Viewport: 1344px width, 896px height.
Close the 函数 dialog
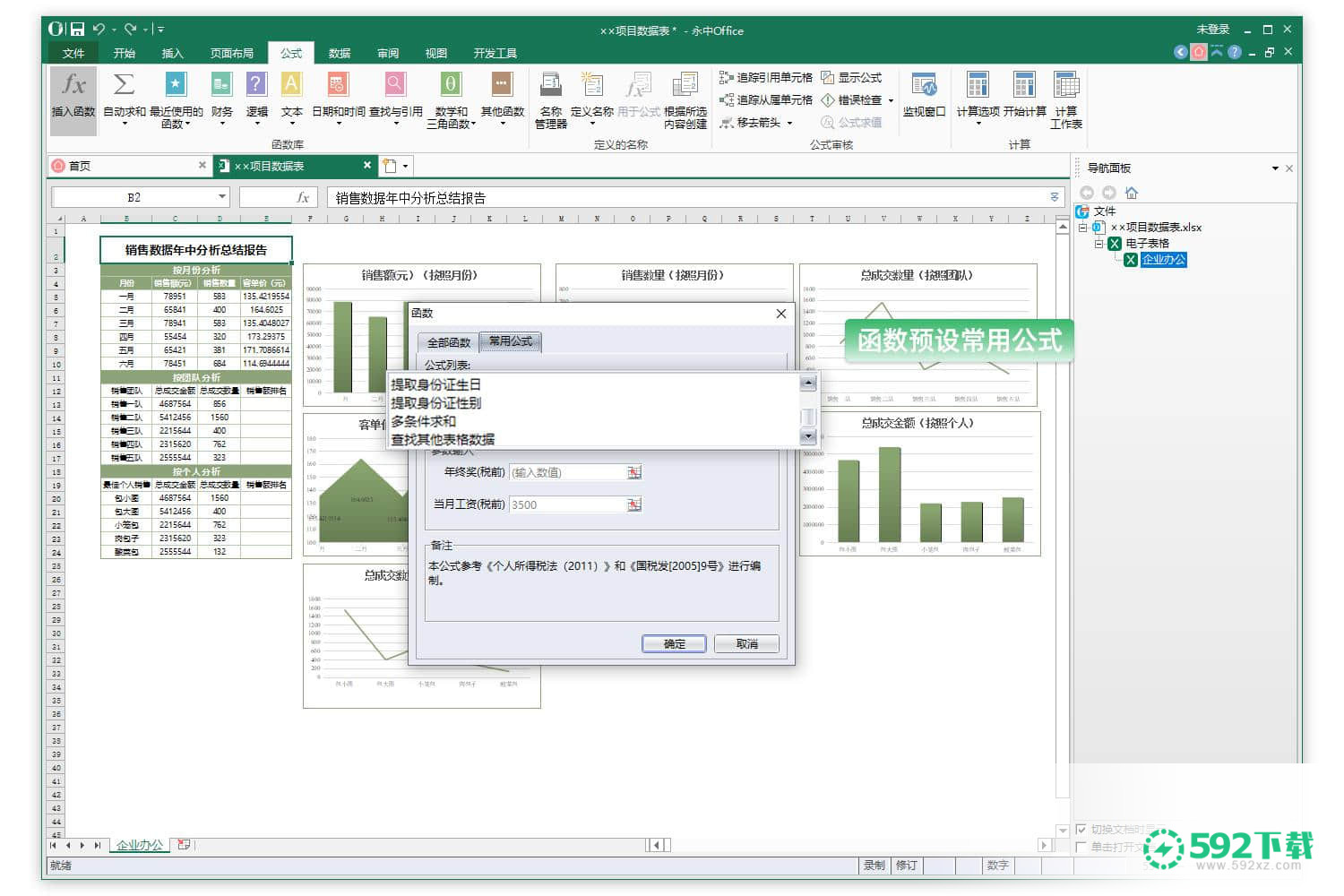(780, 314)
